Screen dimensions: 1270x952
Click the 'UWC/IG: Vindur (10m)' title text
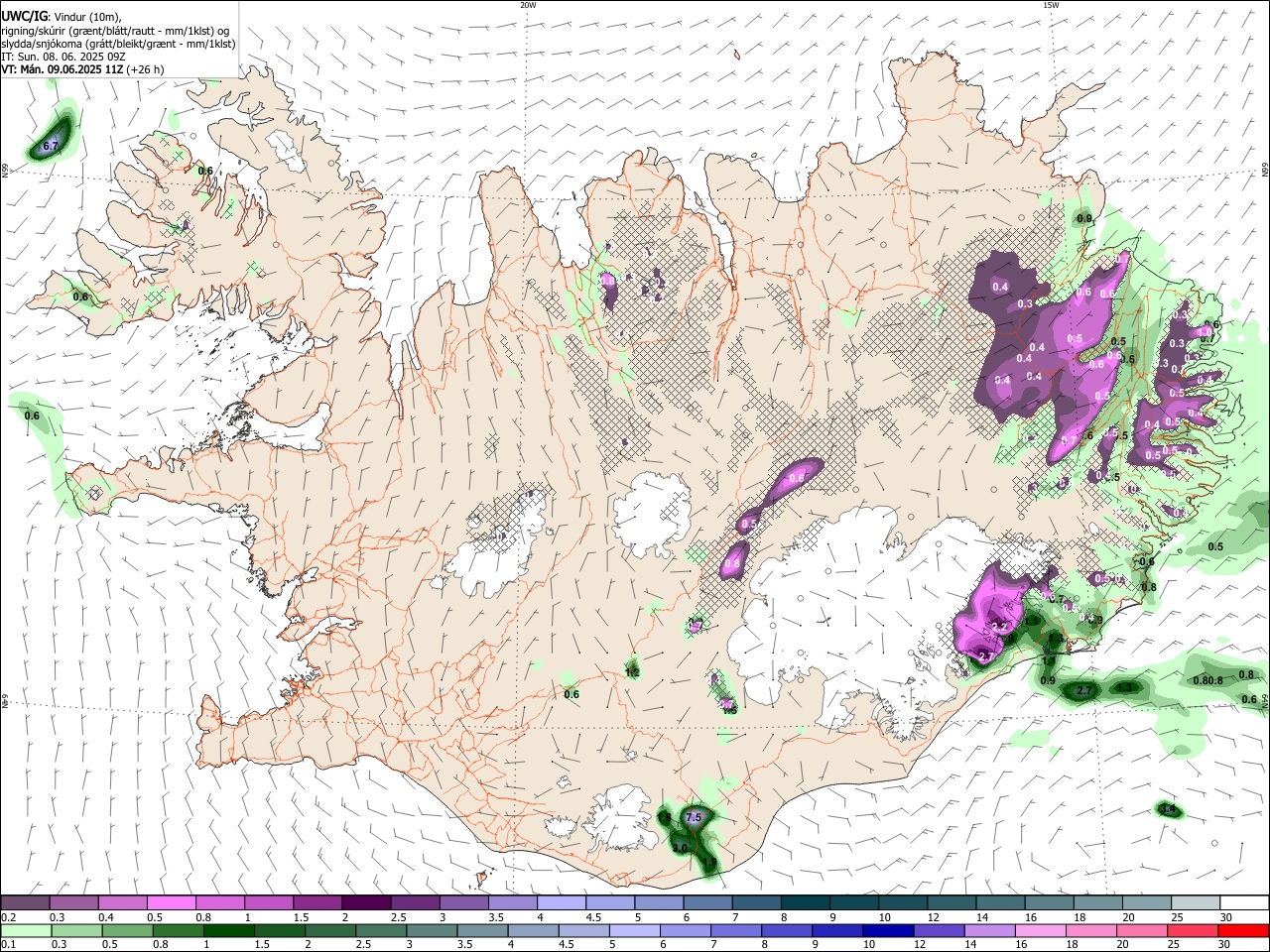pyautogui.click(x=62, y=17)
